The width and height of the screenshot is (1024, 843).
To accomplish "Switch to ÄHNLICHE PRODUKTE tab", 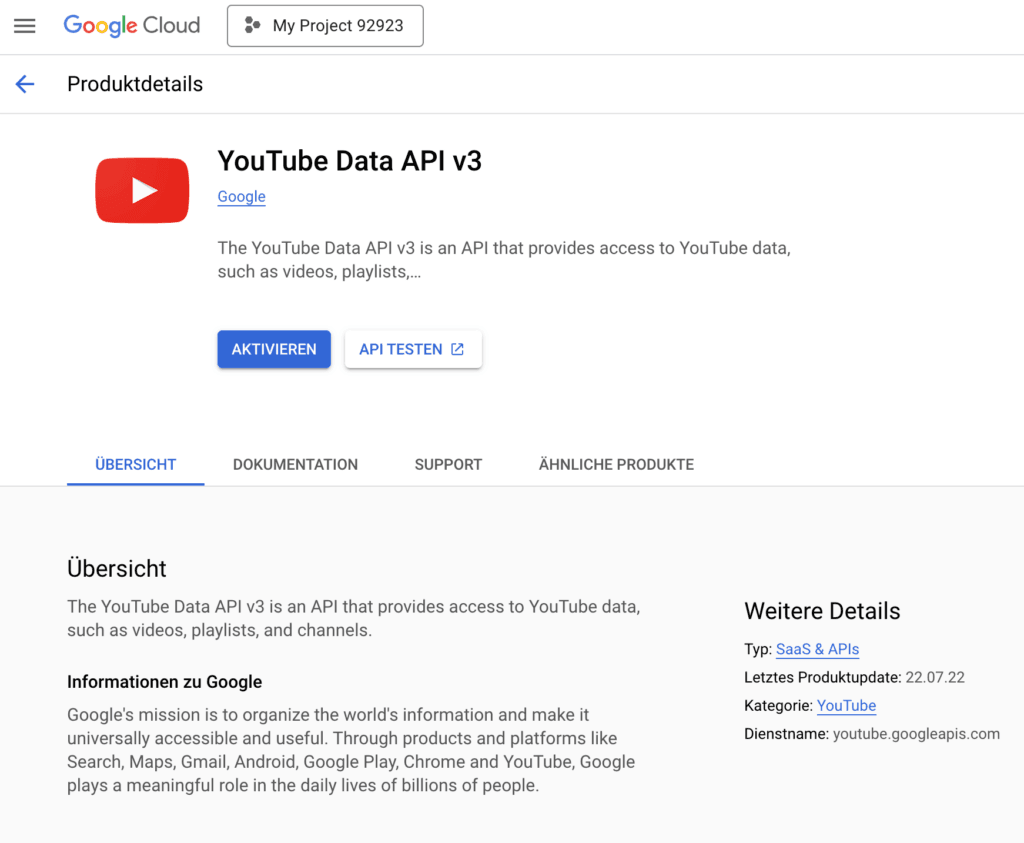I will coord(616,464).
